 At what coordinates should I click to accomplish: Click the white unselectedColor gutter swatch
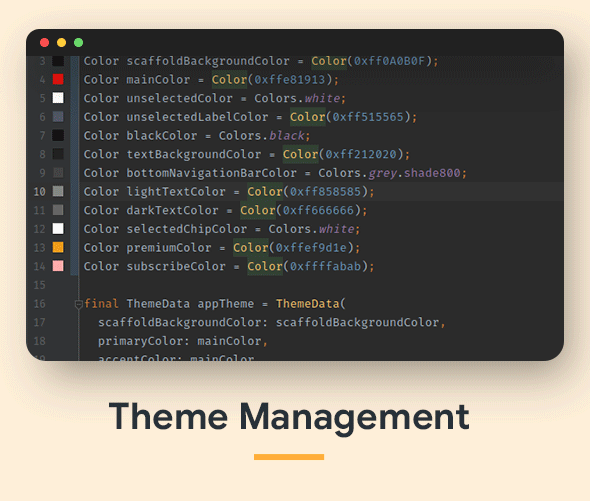[58, 98]
